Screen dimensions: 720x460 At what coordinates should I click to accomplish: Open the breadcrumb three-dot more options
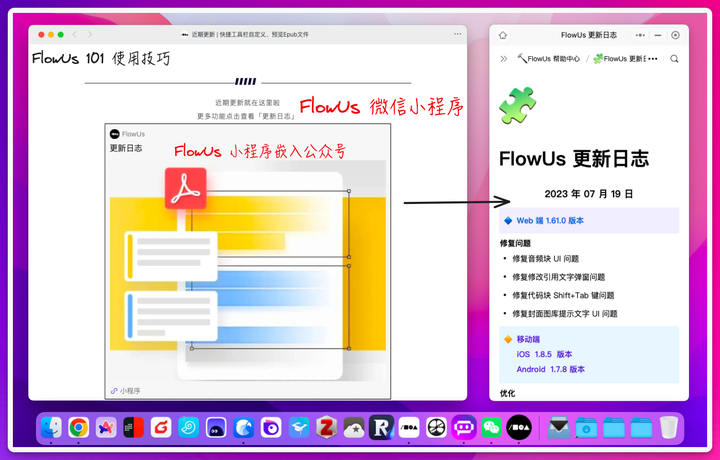pyautogui.click(x=653, y=59)
